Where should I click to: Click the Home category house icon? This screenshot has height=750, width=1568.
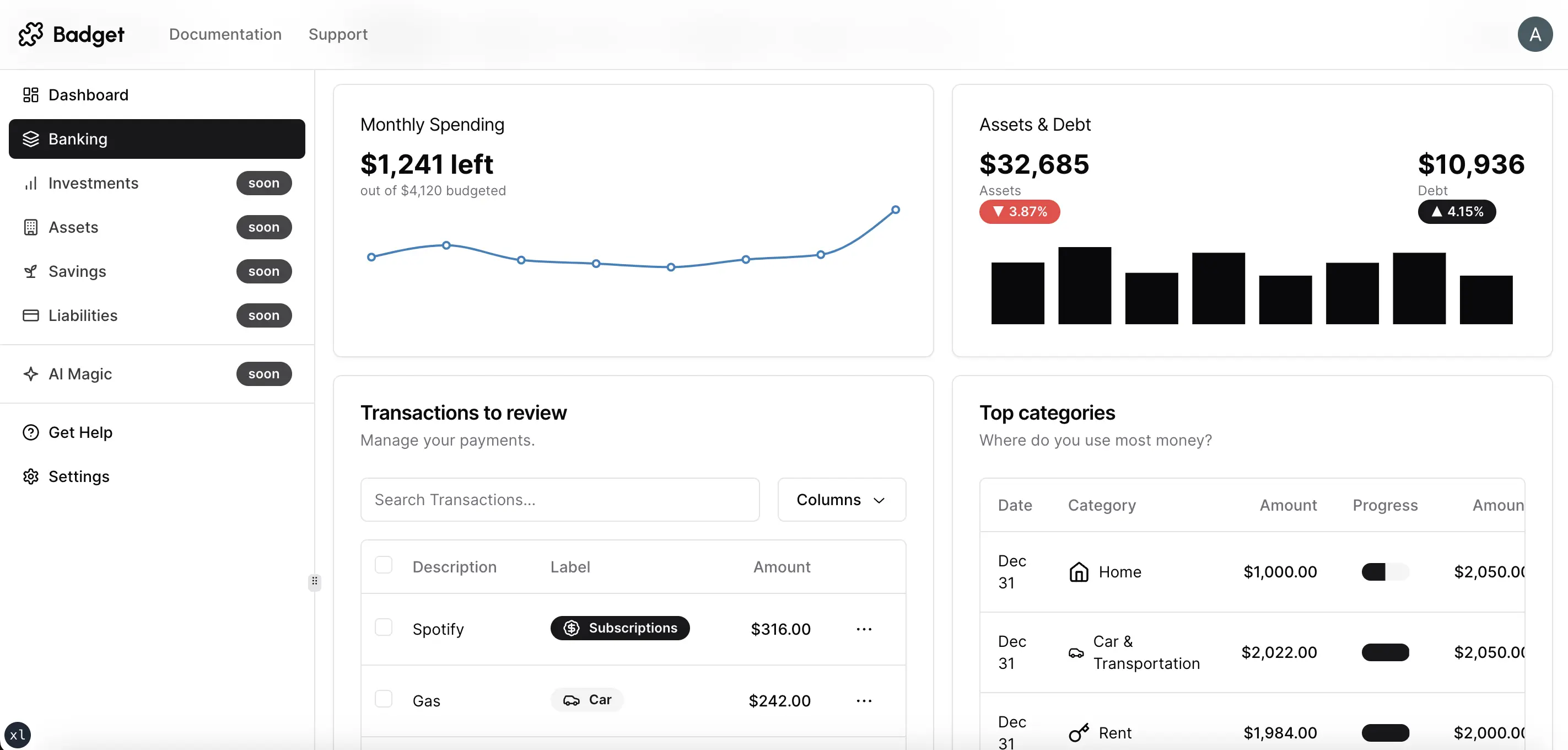point(1079,572)
